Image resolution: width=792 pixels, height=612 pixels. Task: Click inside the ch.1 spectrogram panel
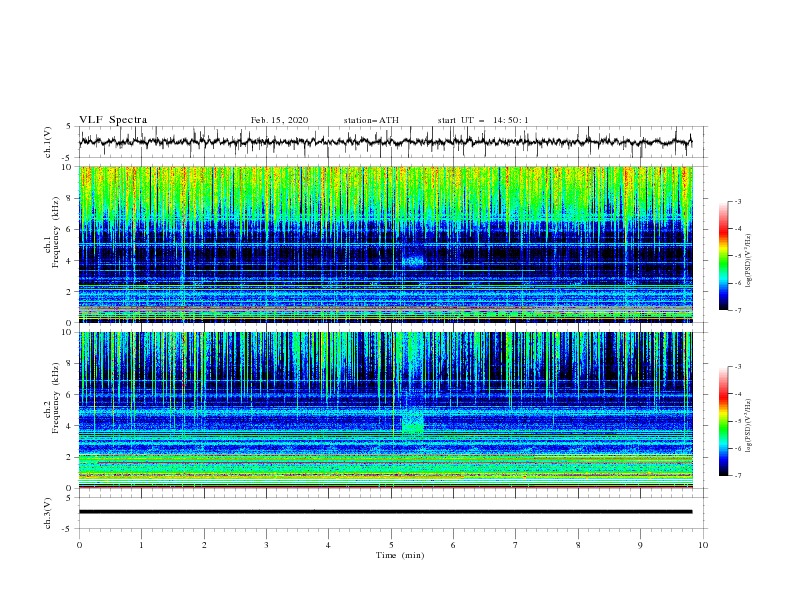(x=386, y=244)
